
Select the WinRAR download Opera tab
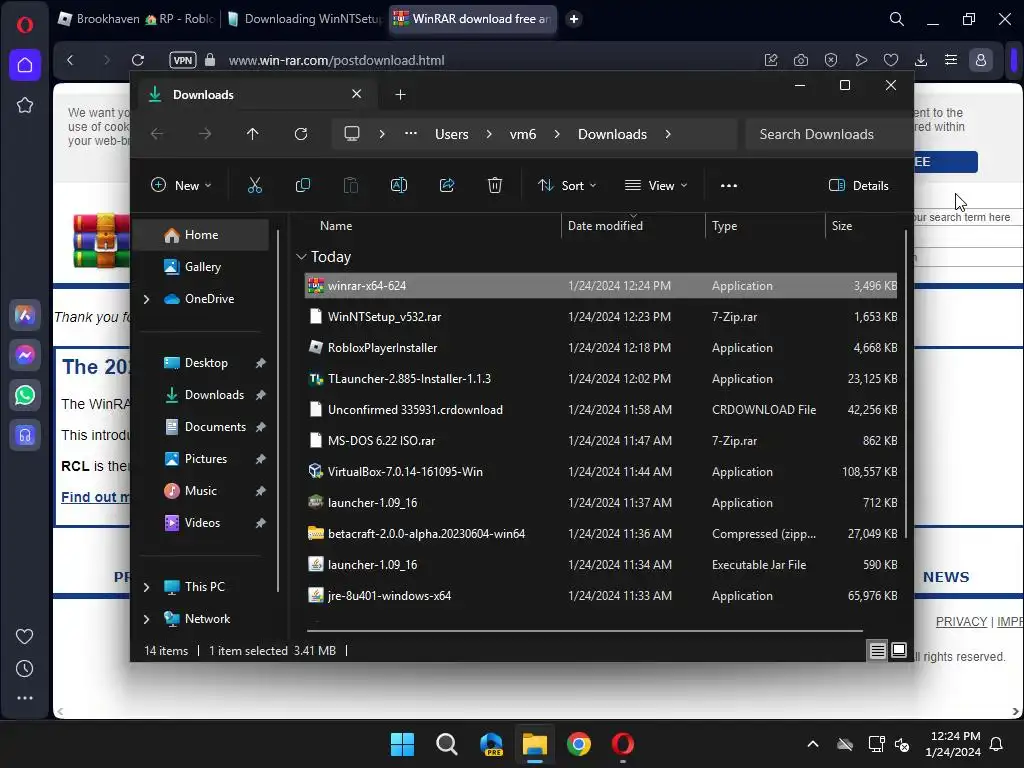pos(473,19)
